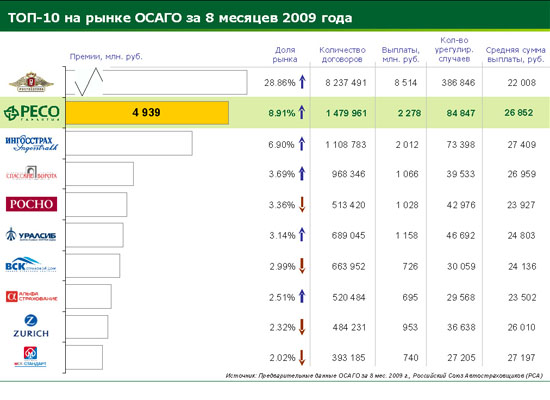Image resolution: width=550 pixels, height=400 pixels.
Task: Click the market share 28.86%
Action: (x=280, y=83)
